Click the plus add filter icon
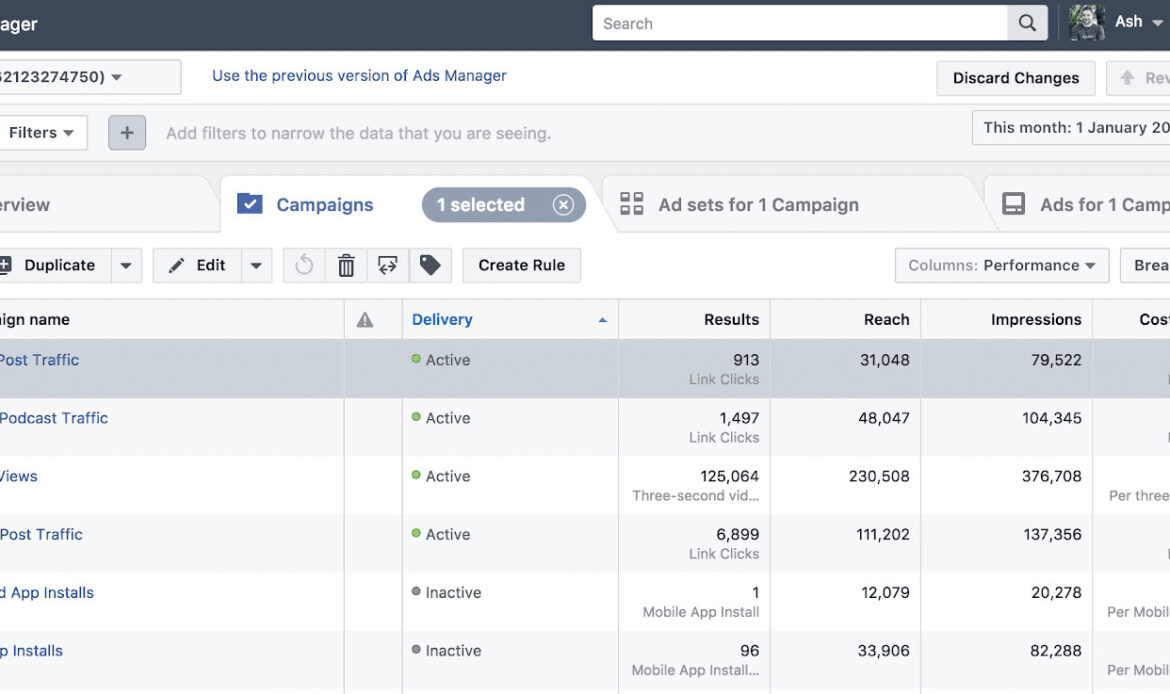Image resolution: width=1170 pixels, height=694 pixels. tap(127, 133)
